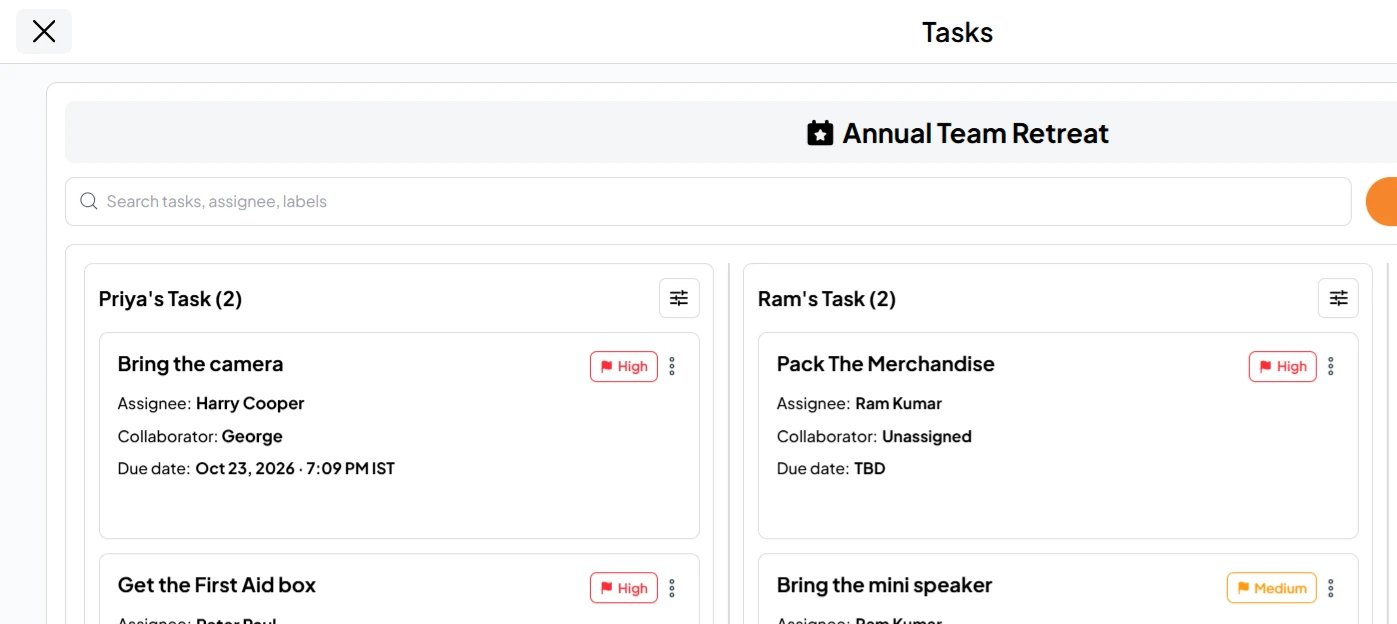
Task: Click the Tasks page heading
Action: click(x=958, y=32)
